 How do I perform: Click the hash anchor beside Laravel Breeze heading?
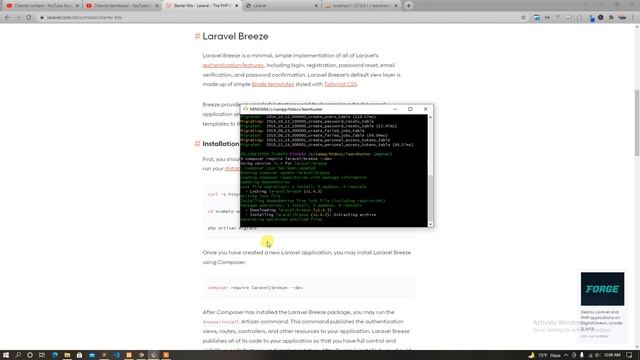click(197, 36)
